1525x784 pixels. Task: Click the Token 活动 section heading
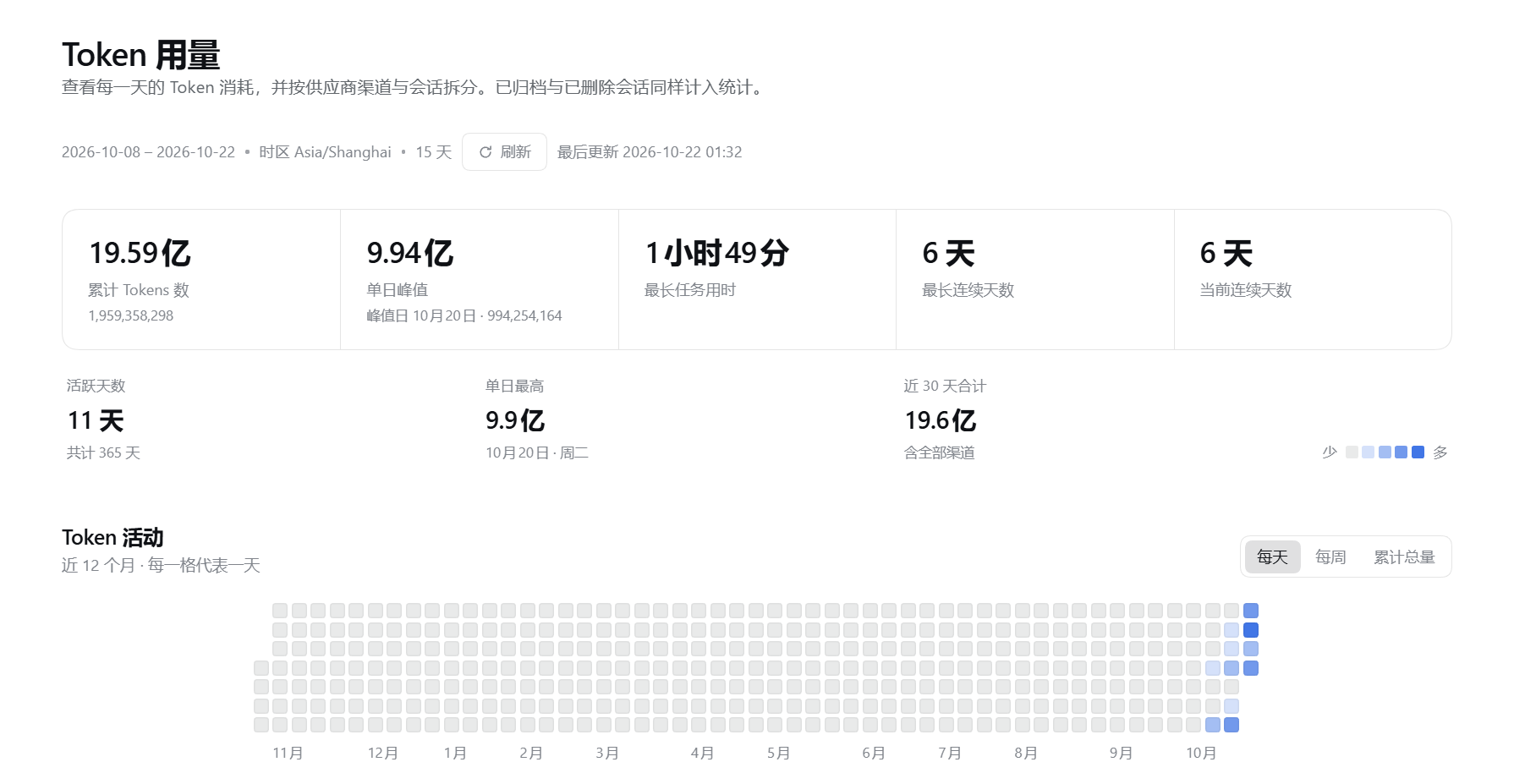click(112, 538)
